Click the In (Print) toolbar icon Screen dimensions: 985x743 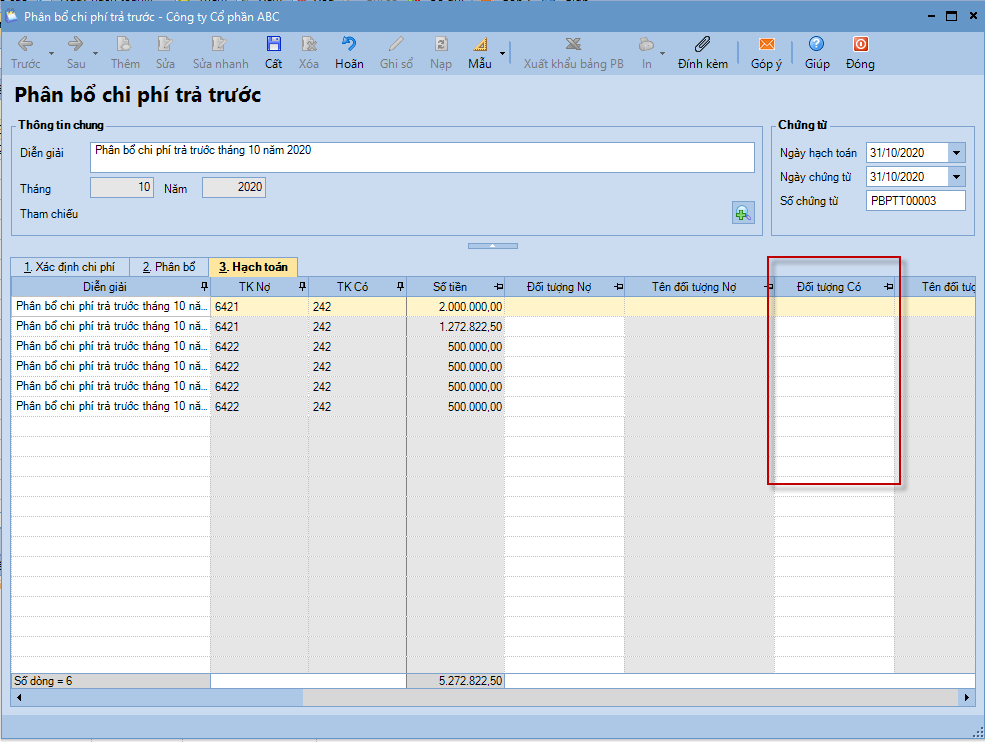point(646,52)
